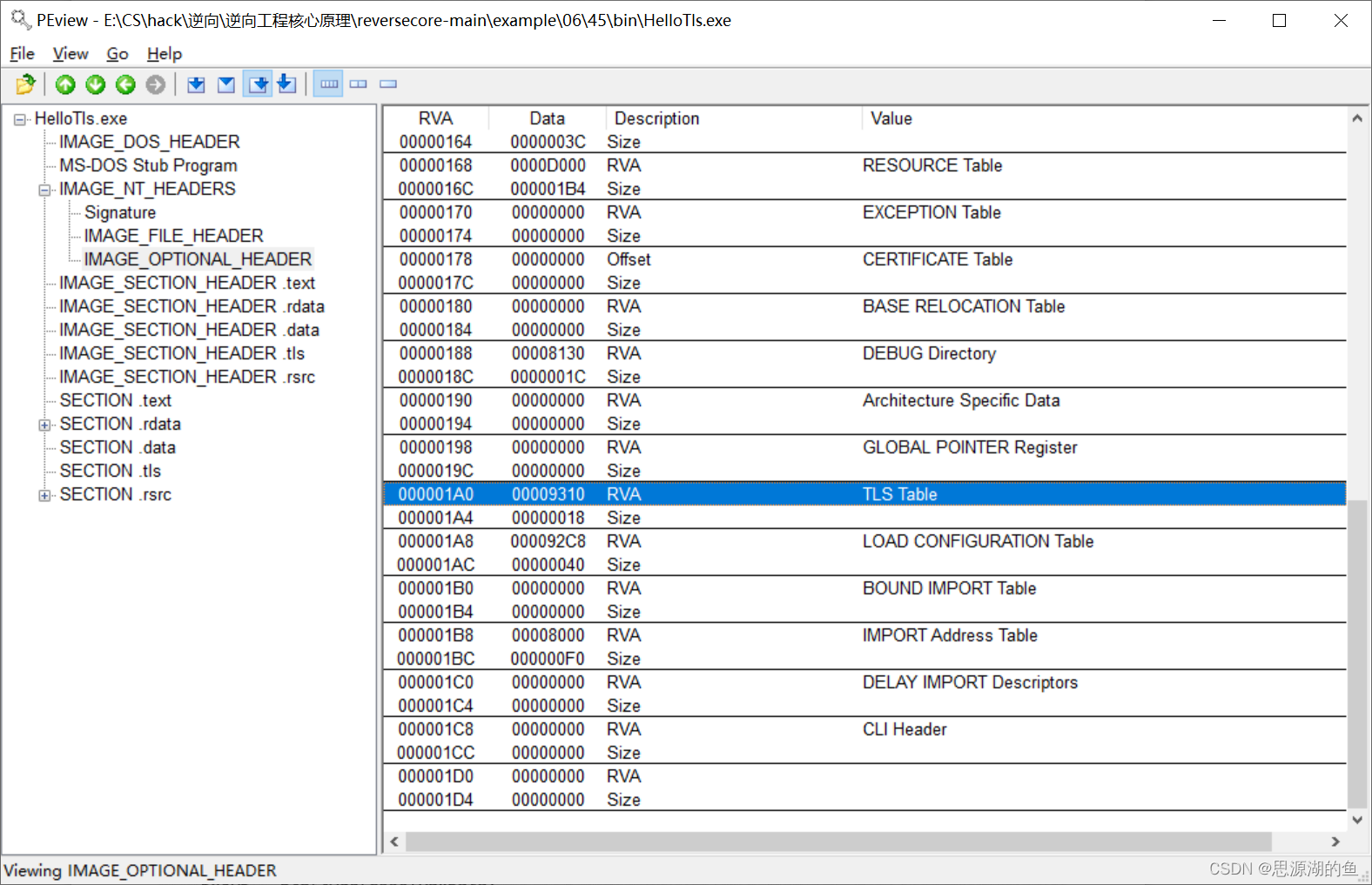Select IMAGE_SECTION_HEADER .tls in the tree
The height and width of the screenshot is (885, 1372).
click(181, 353)
